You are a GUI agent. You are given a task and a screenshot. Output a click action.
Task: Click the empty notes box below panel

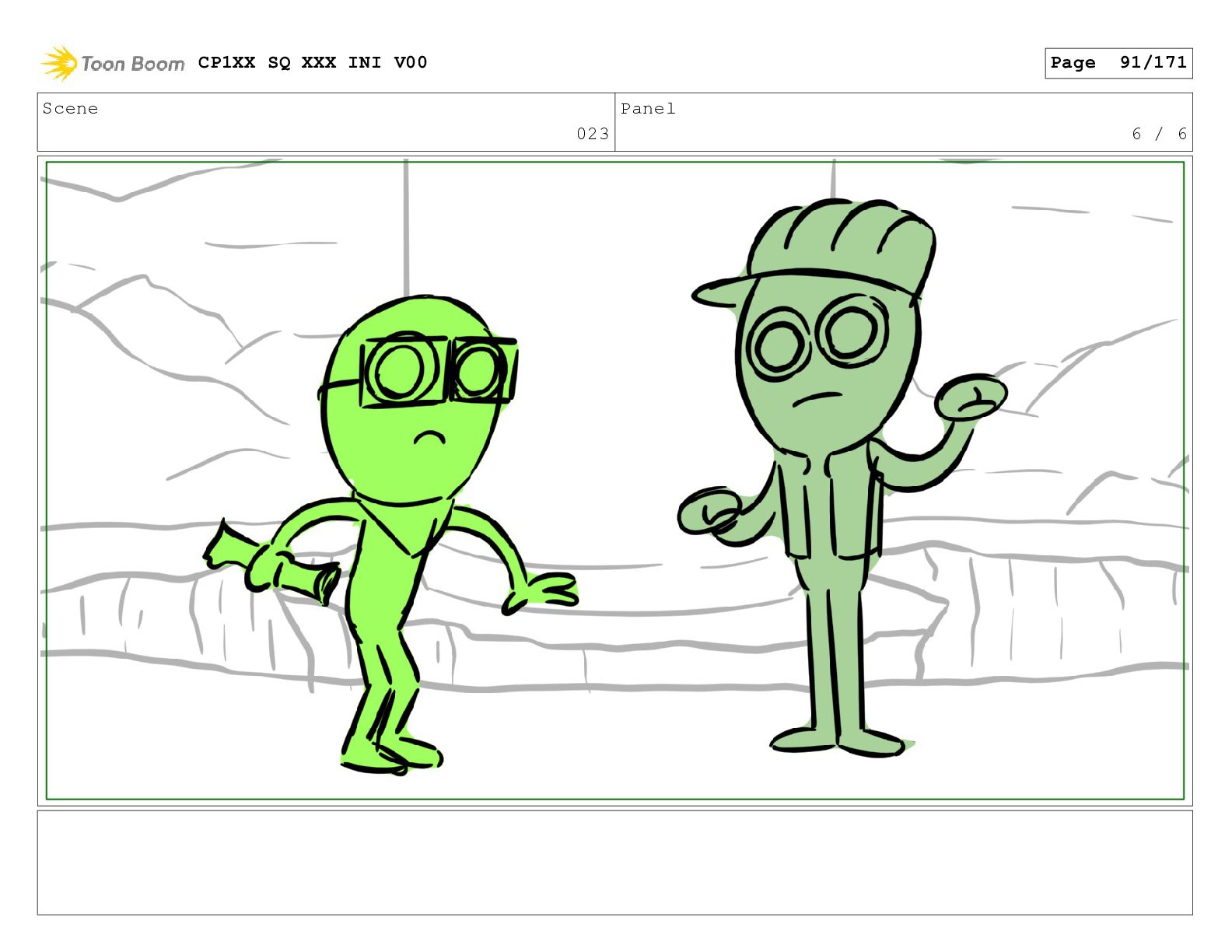[x=614, y=863]
